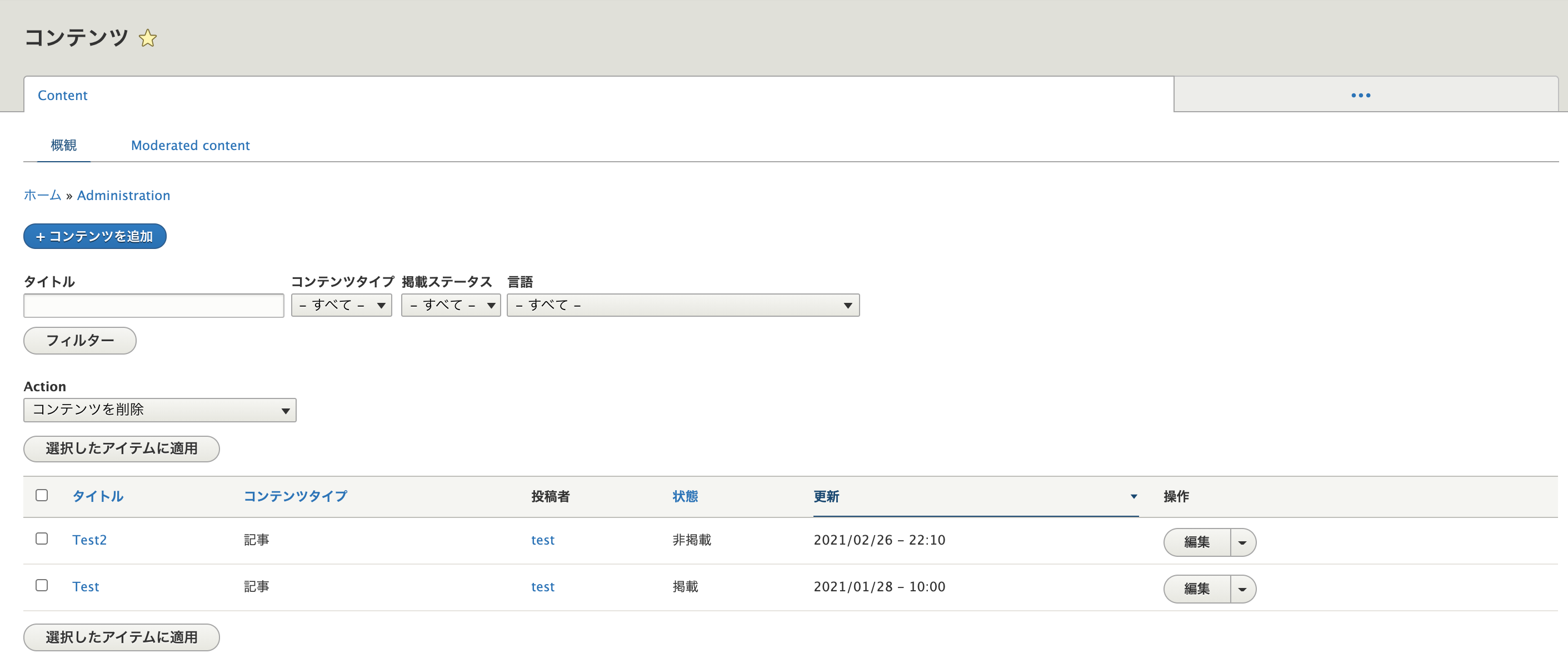Expand the 編集 dropdown arrow for Test2
Image resolution: width=1568 pixels, height=668 pixels.
(x=1242, y=542)
